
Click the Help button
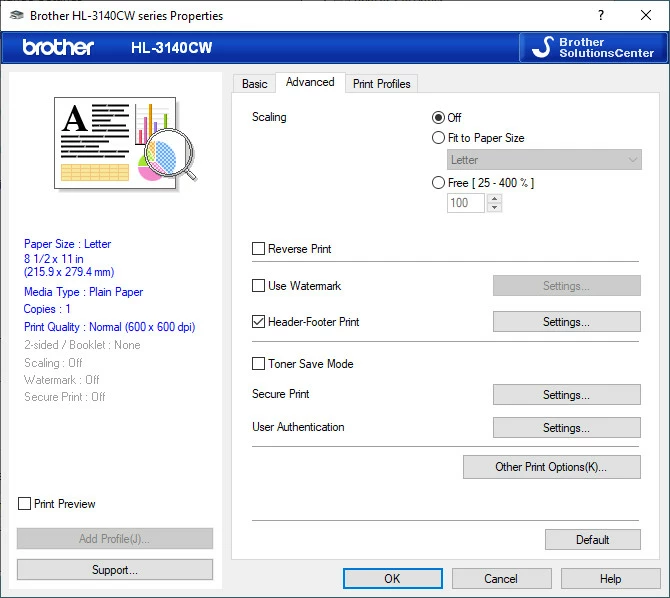point(611,579)
